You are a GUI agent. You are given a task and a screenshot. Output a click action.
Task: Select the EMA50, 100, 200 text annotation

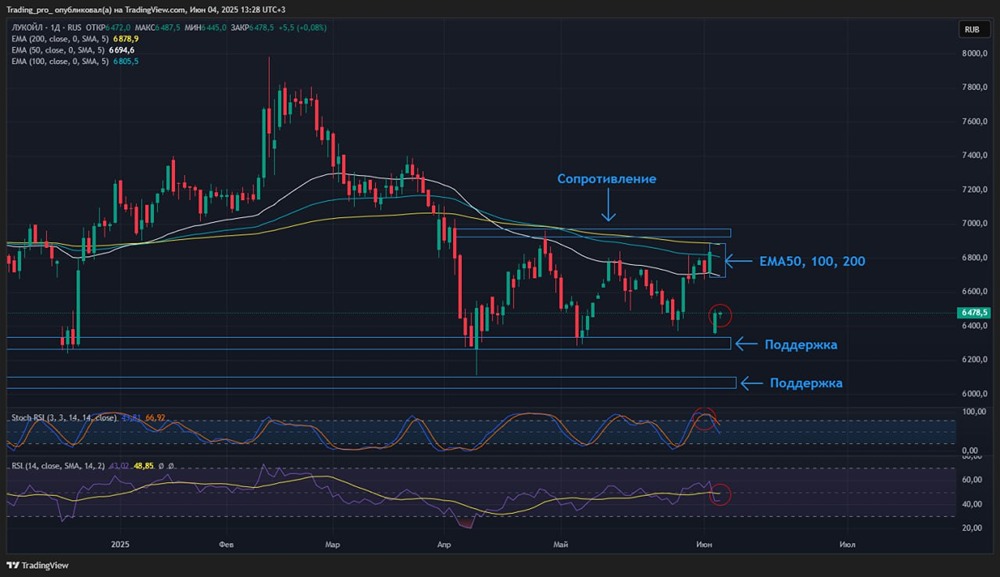812,261
